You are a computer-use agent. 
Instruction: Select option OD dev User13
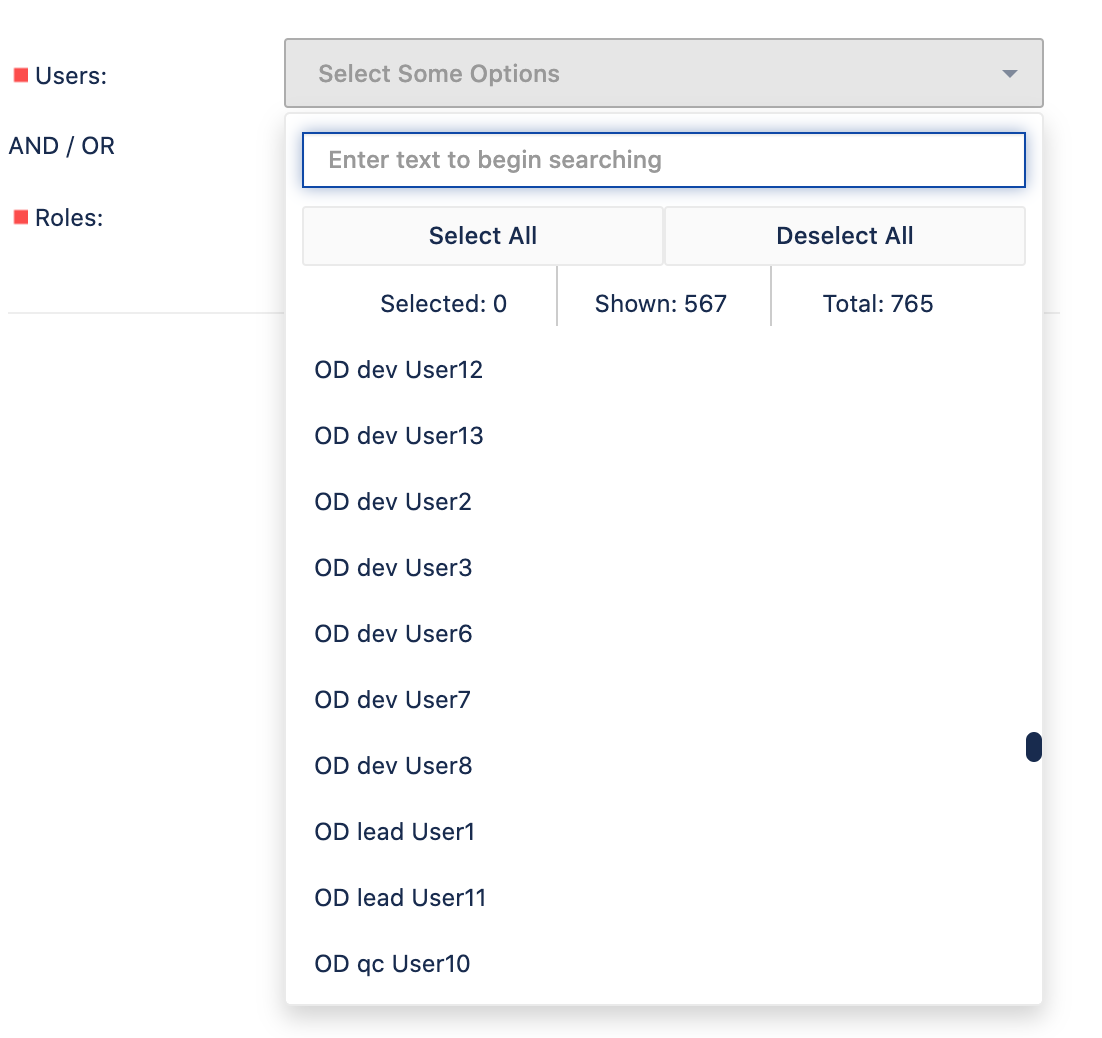[663, 436]
